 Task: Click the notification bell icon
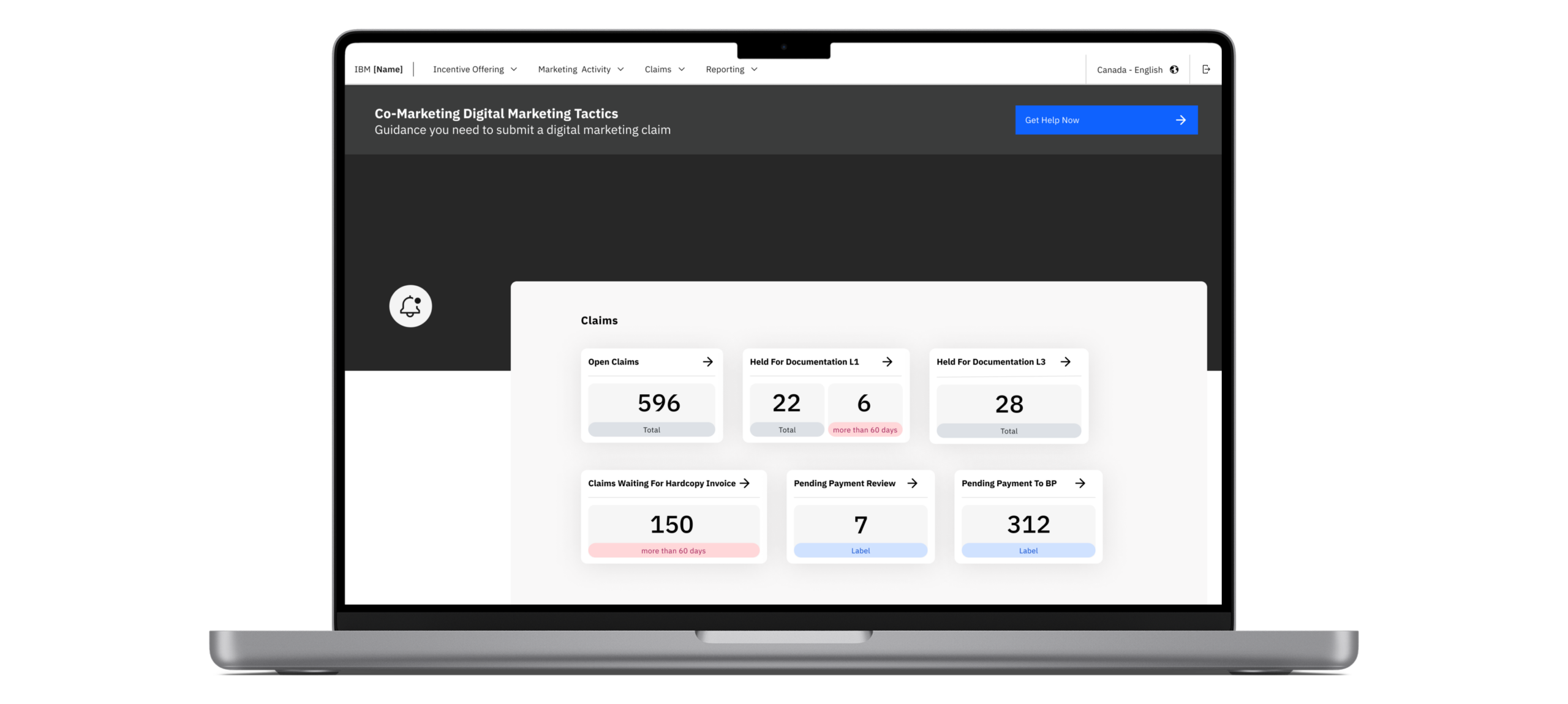[410, 306]
